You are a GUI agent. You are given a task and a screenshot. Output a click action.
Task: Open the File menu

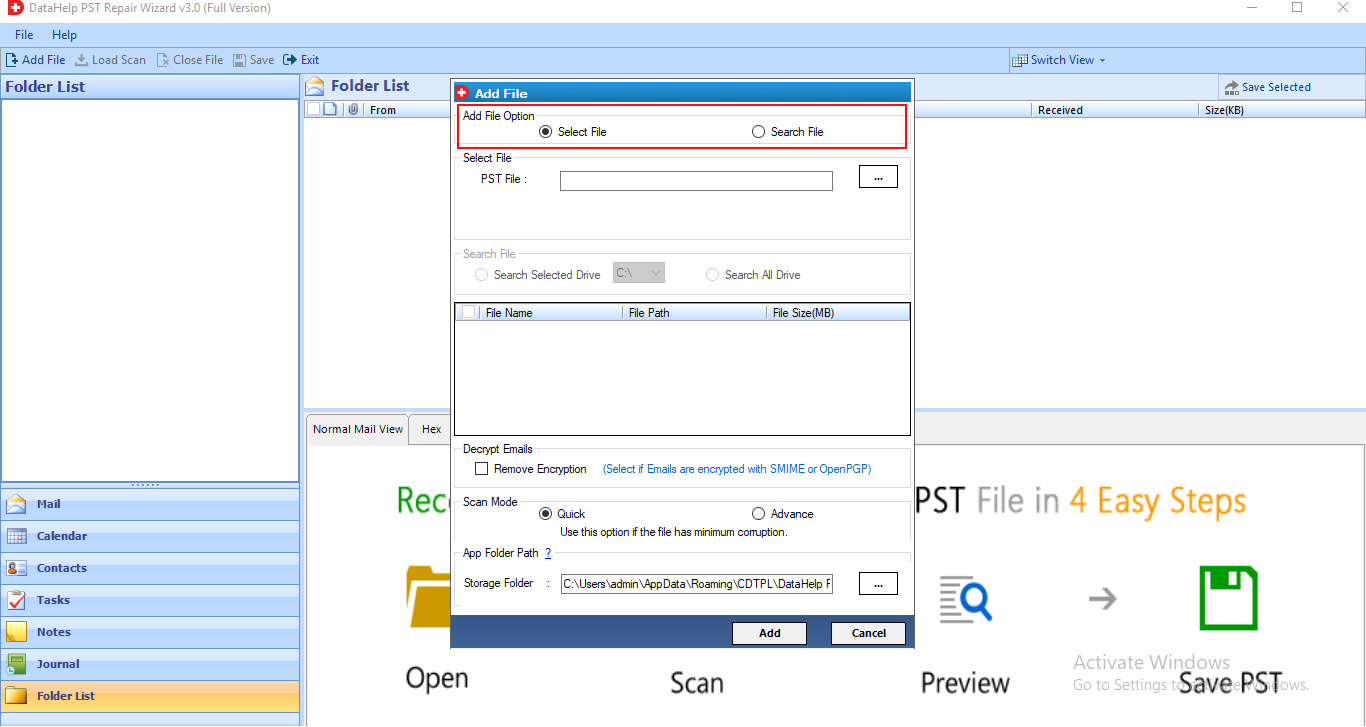click(24, 35)
